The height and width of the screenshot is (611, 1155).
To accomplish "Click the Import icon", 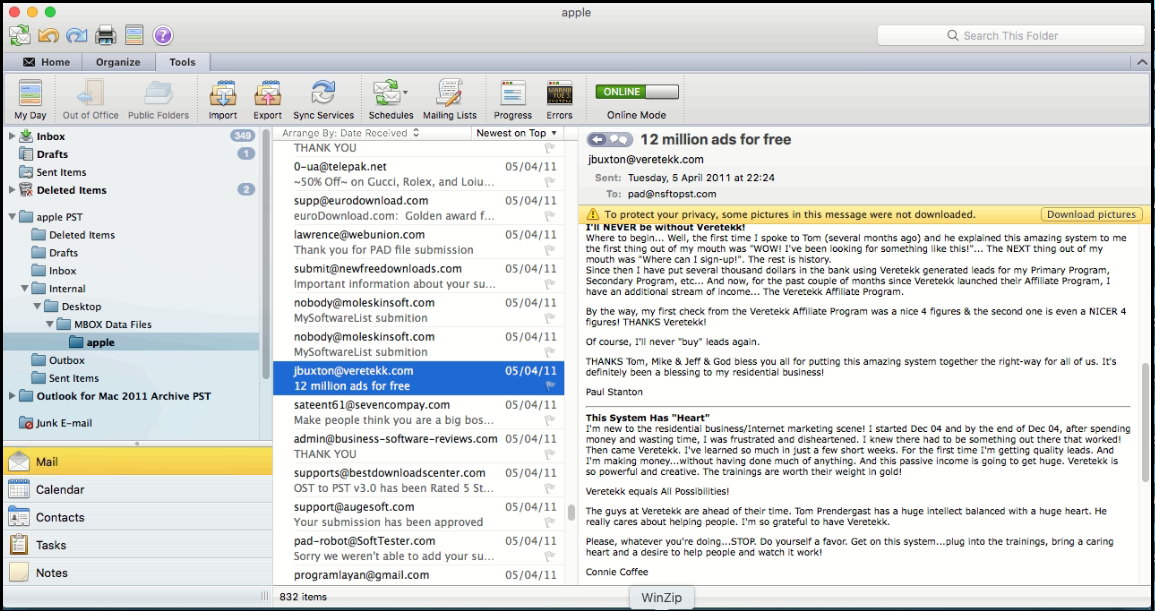I will coord(222,99).
